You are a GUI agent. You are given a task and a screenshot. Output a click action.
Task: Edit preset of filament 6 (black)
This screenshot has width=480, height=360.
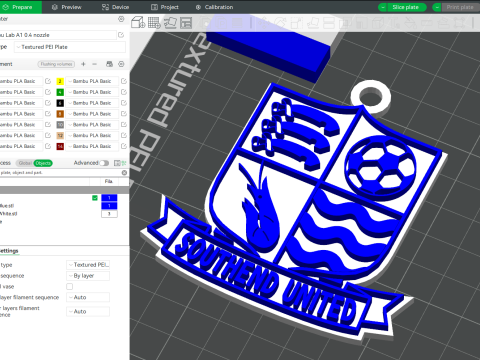(x=124, y=103)
